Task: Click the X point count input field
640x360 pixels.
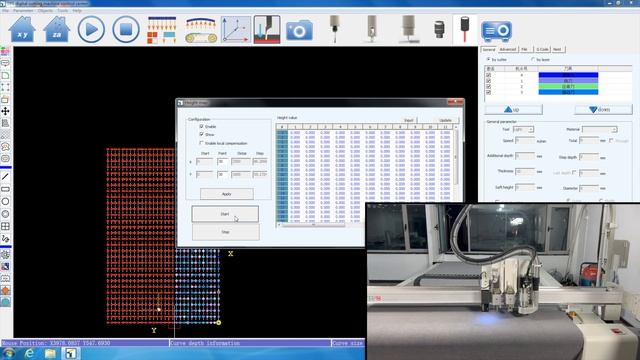Action: tap(222, 162)
